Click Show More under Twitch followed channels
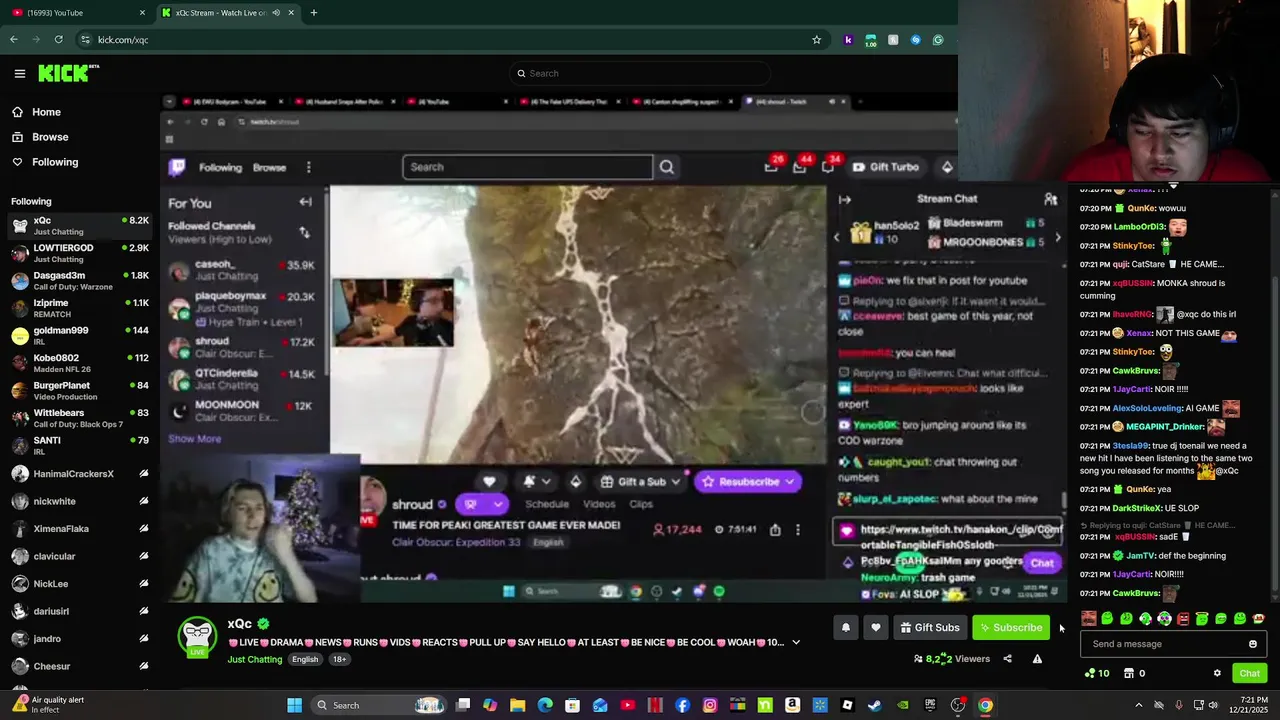 (x=194, y=439)
